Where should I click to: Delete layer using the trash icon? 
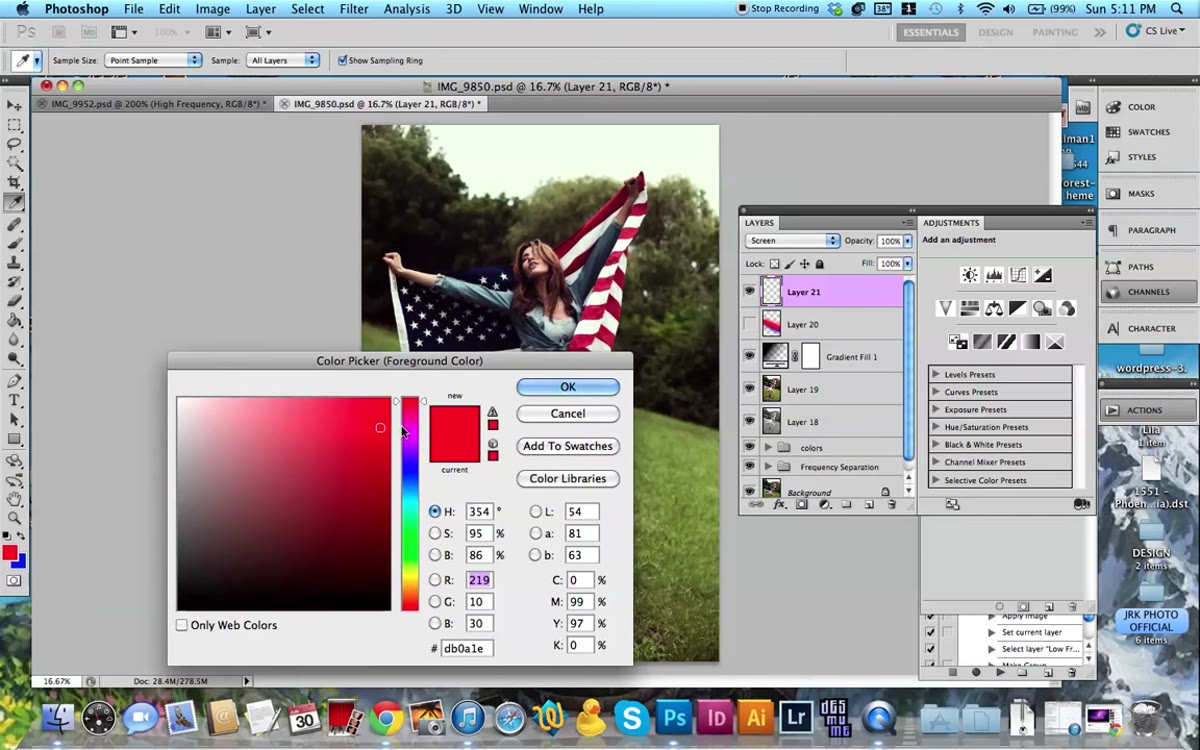point(891,505)
